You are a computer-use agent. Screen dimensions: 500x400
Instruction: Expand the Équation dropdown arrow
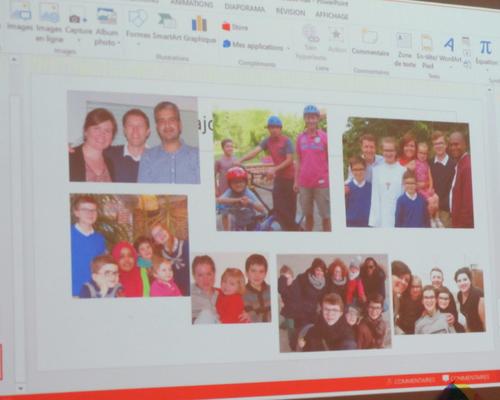[487, 69]
